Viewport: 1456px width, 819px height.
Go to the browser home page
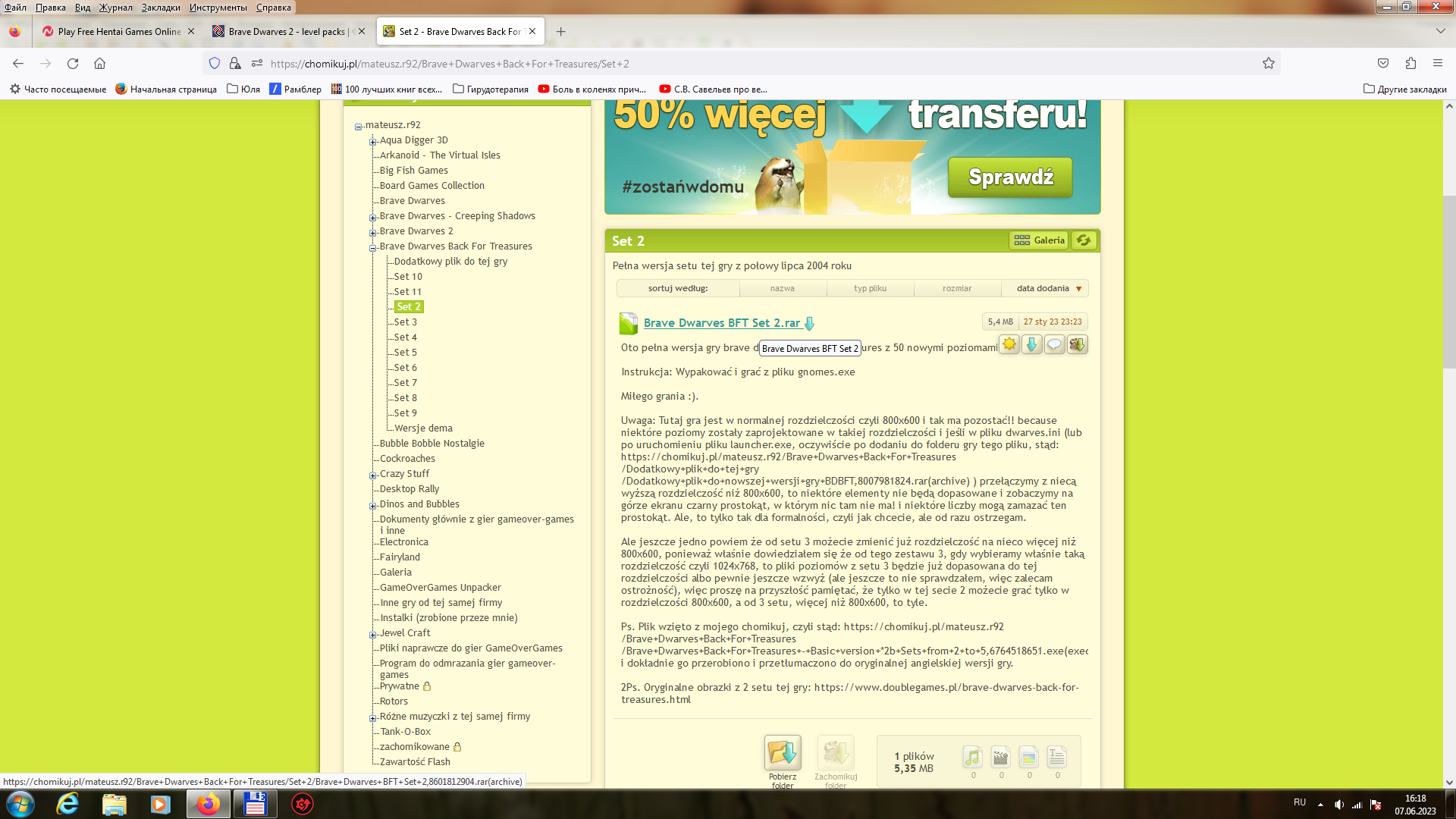pos(99,64)
